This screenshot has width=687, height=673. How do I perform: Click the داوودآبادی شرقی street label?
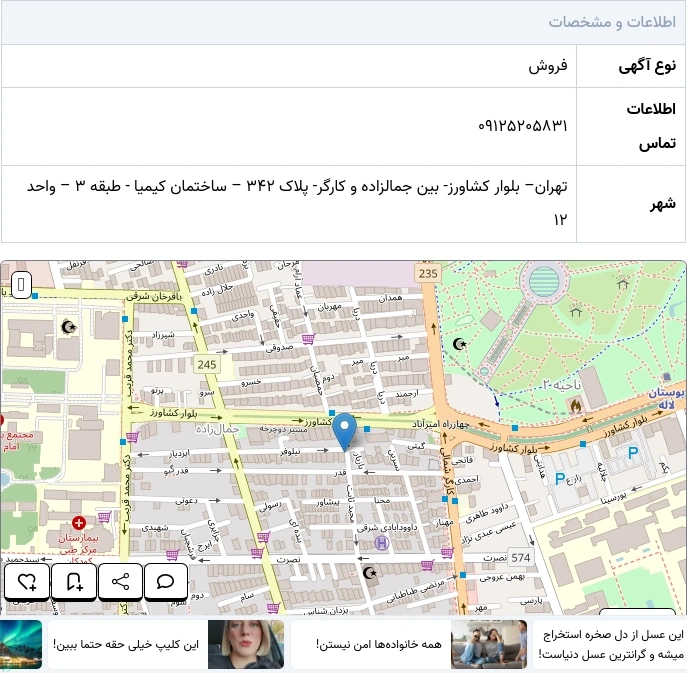[x=387, y=528]
